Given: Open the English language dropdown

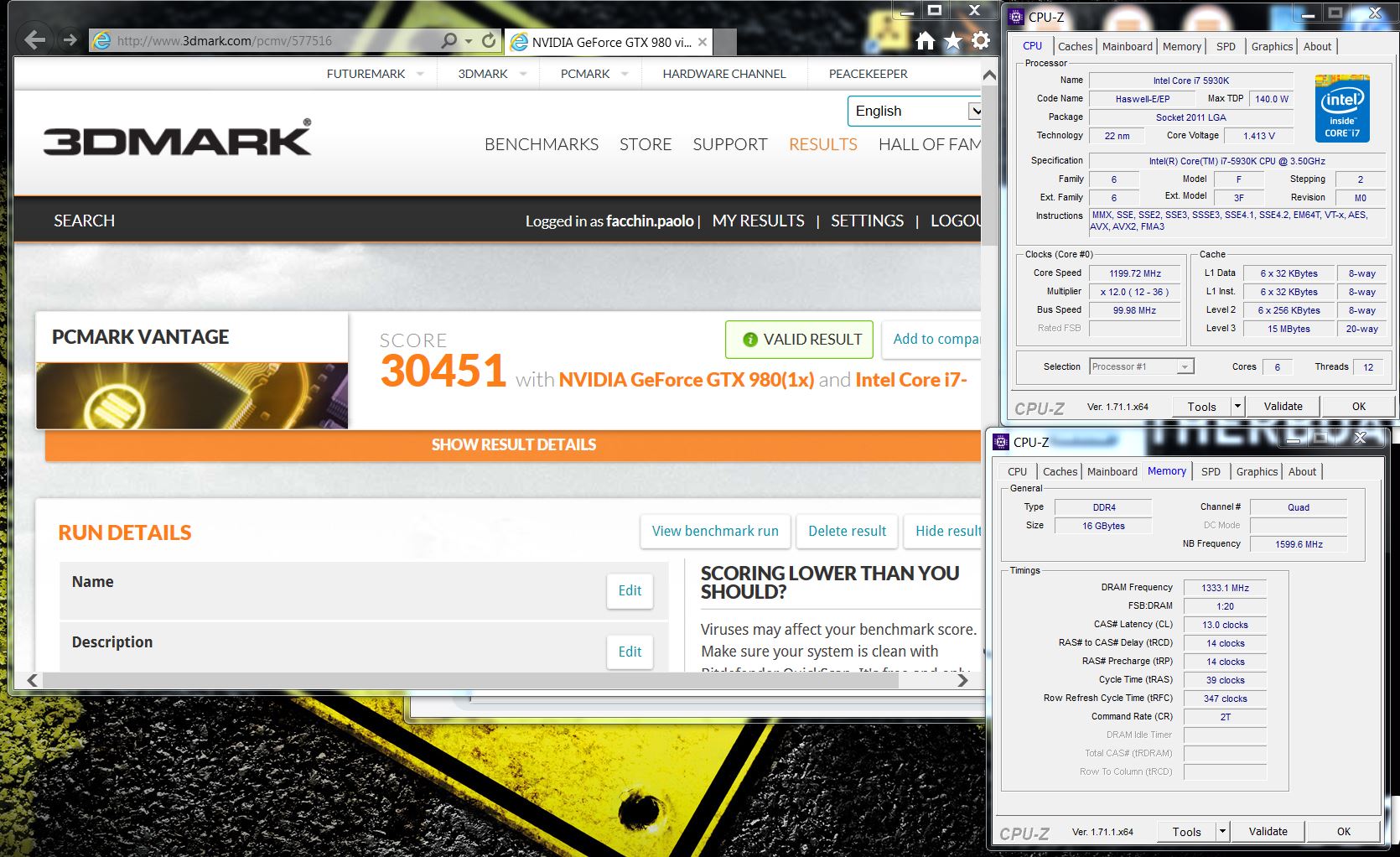Looking at the screenshot, I should (x=915, y=111).
